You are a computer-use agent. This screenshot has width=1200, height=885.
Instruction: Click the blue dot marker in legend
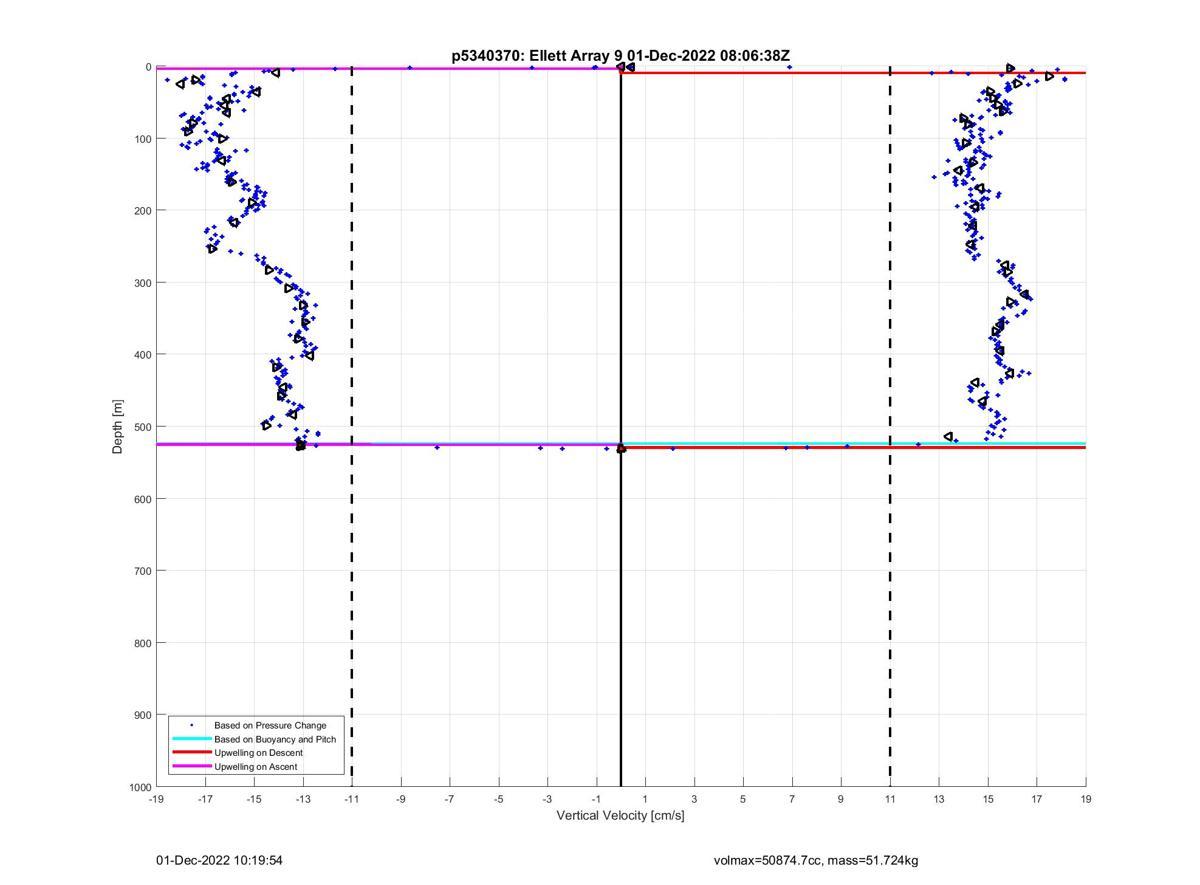(x=191, y=725)
